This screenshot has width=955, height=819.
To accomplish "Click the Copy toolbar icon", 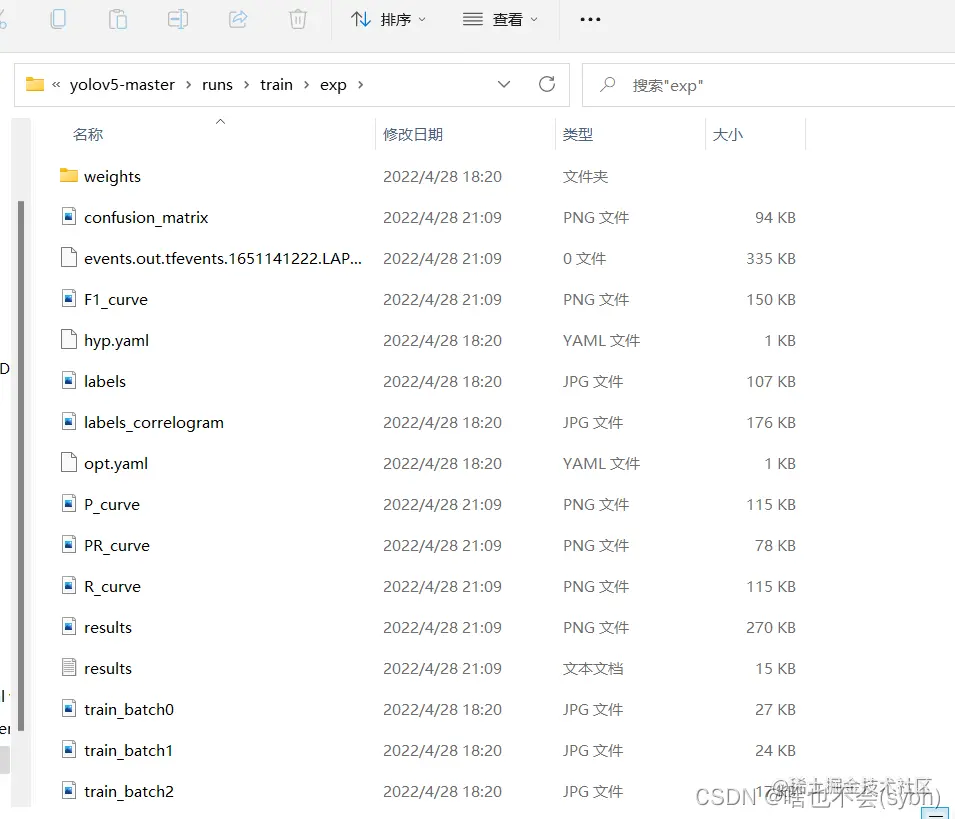I will coord(58,18).
